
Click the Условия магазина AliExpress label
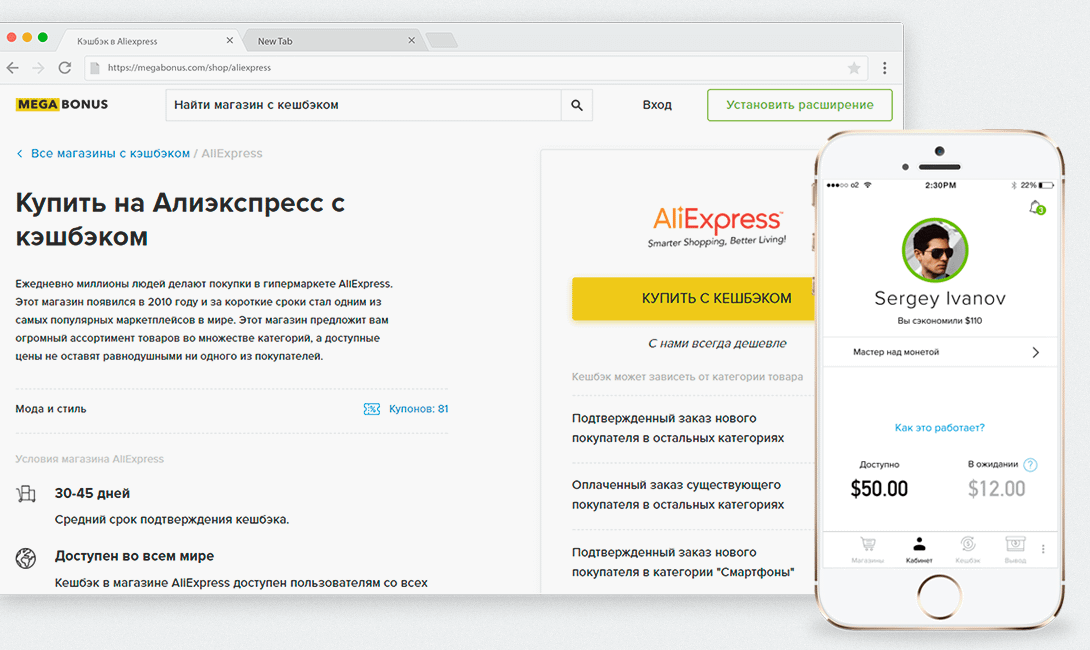(x=90, y=459)
